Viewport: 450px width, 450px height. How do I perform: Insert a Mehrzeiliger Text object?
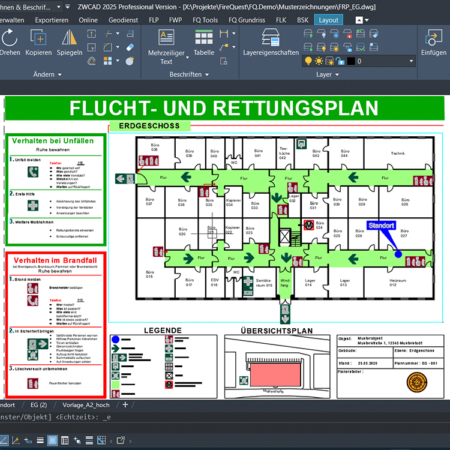point(166,47)
